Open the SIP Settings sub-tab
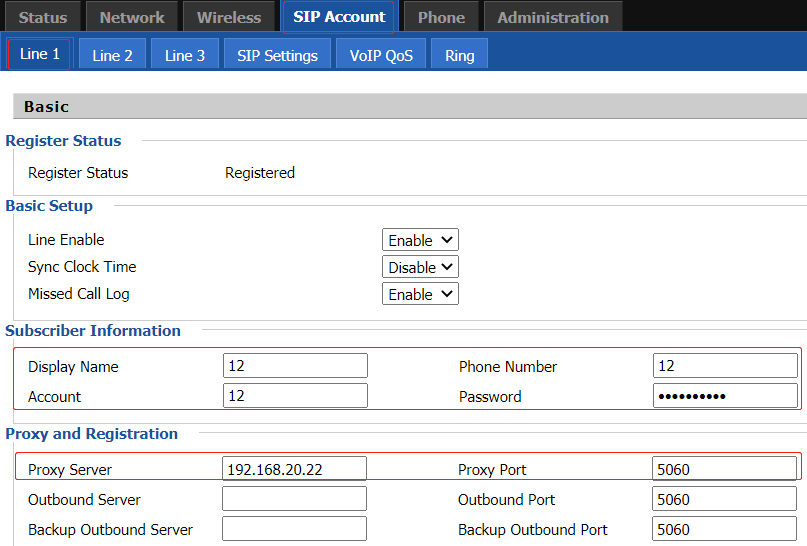This screenshot has width=807, height=546. pos(277,55)
